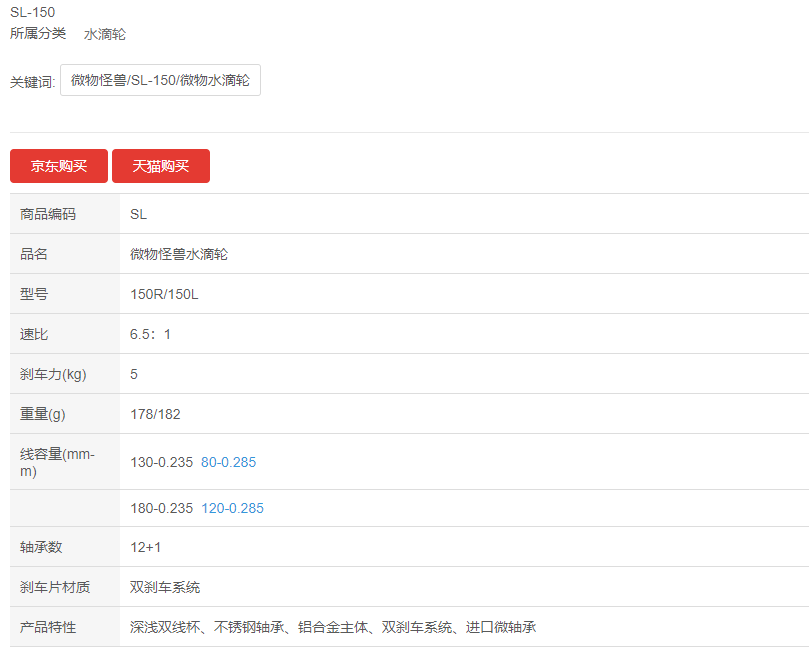Click the 京东购买 button
The image size is (809, 658).
pyautogui.click(x=59, y=166)
